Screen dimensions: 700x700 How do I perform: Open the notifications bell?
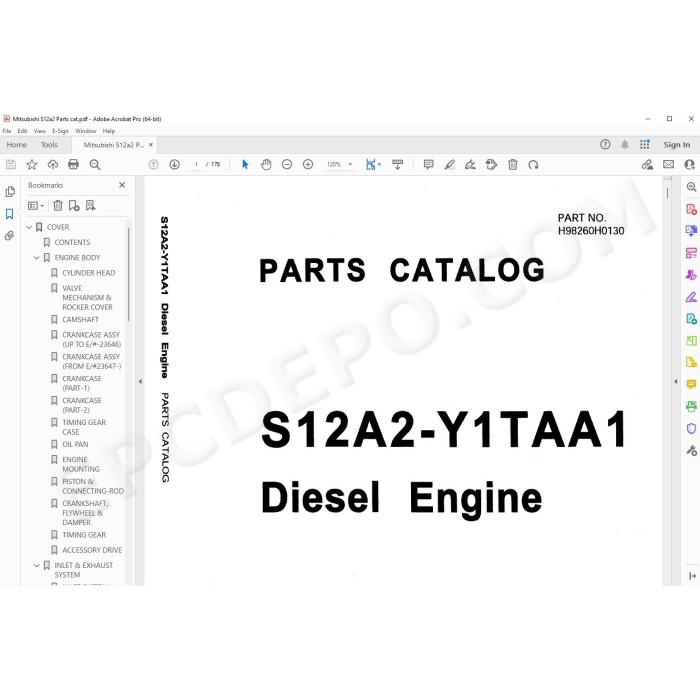click(625, 144)
